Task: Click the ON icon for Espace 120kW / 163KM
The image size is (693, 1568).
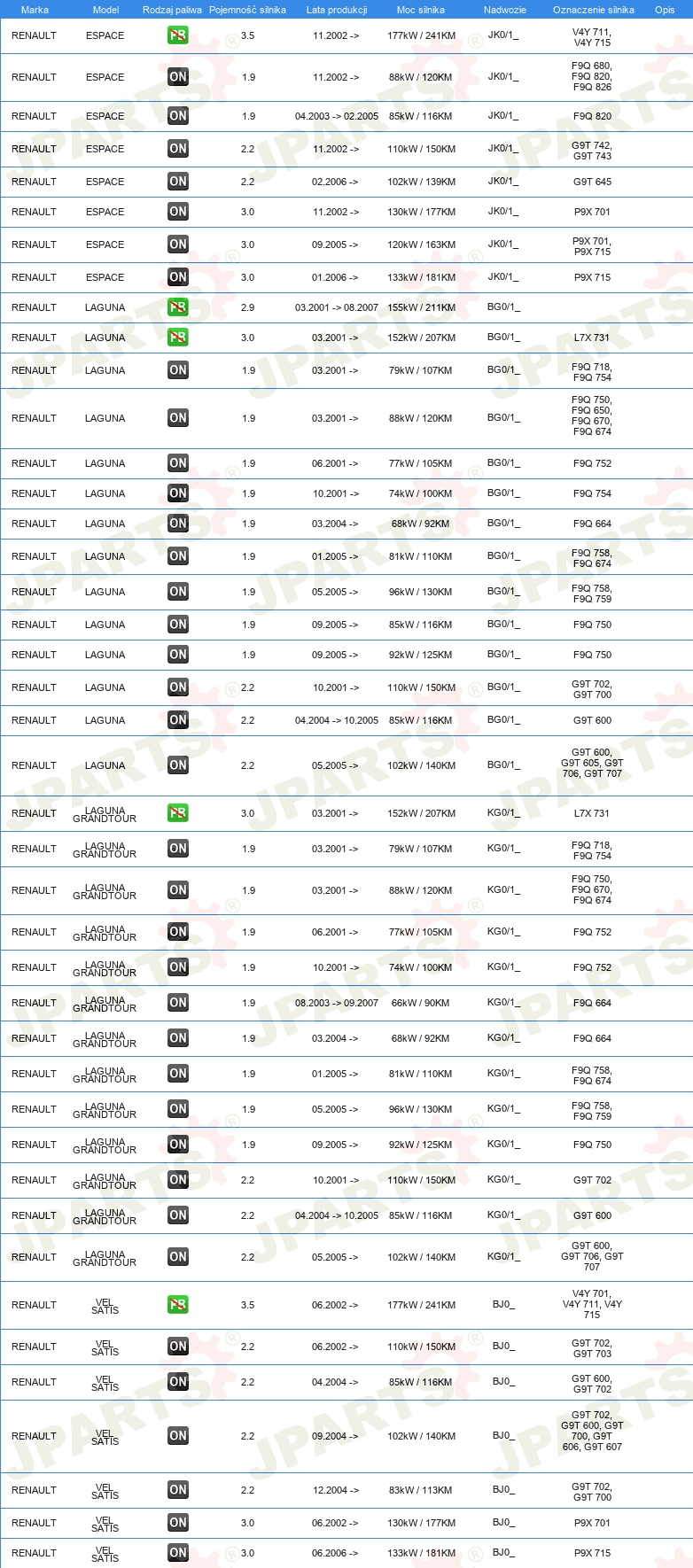Action: click(x=178, y=245)
